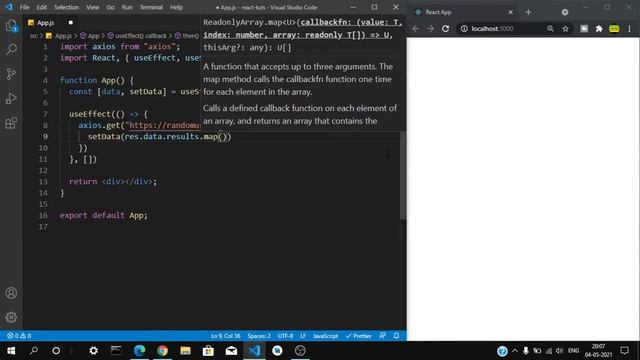The image size is (640, 360).
Task: Click the feedback icon in status bar
Action: point(382,336)
